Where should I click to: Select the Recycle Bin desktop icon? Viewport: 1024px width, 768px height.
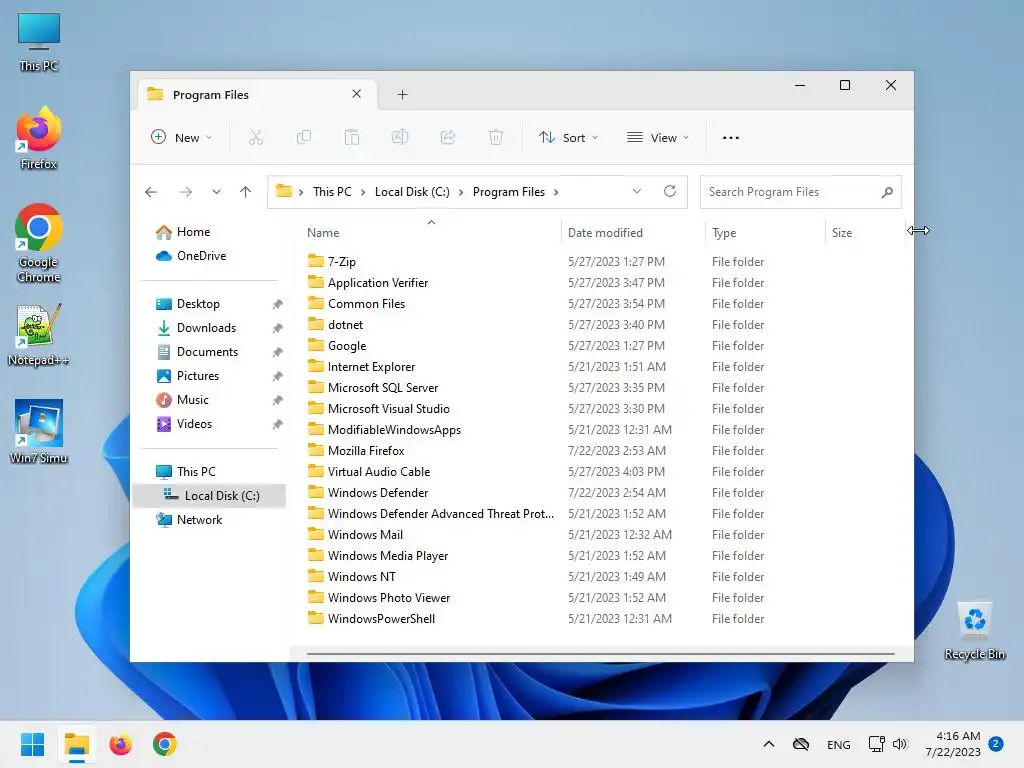coord(974,632)
